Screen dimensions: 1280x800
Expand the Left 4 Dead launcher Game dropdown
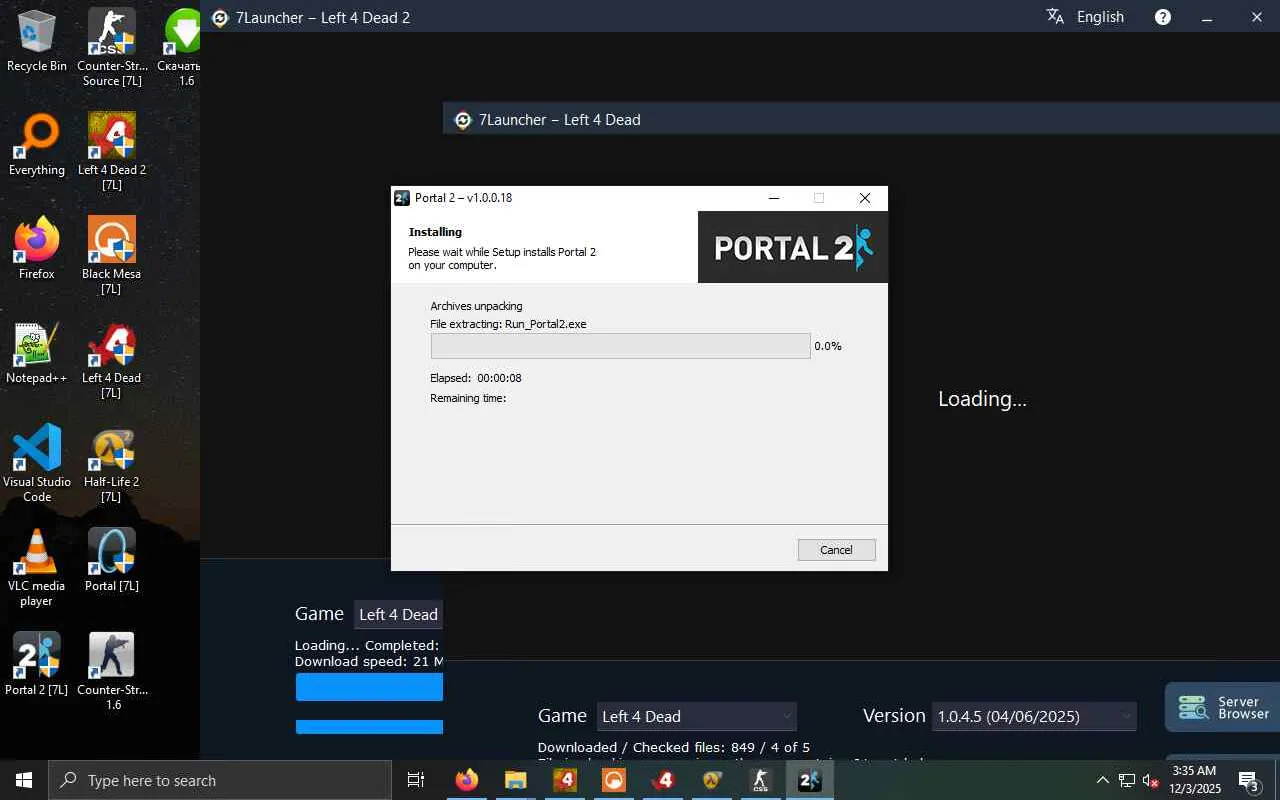click(696, 716)
